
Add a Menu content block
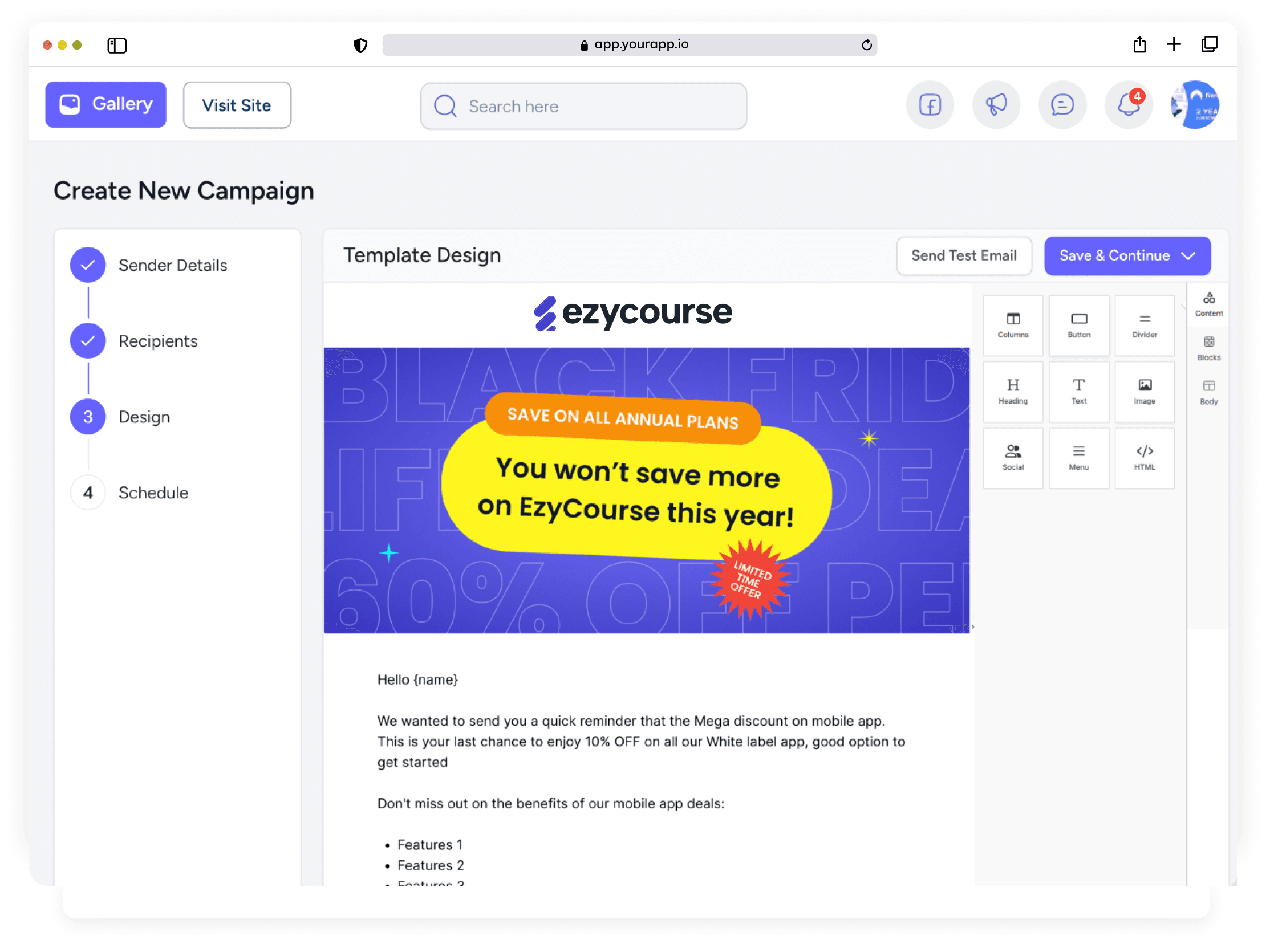pos(1079,459)
